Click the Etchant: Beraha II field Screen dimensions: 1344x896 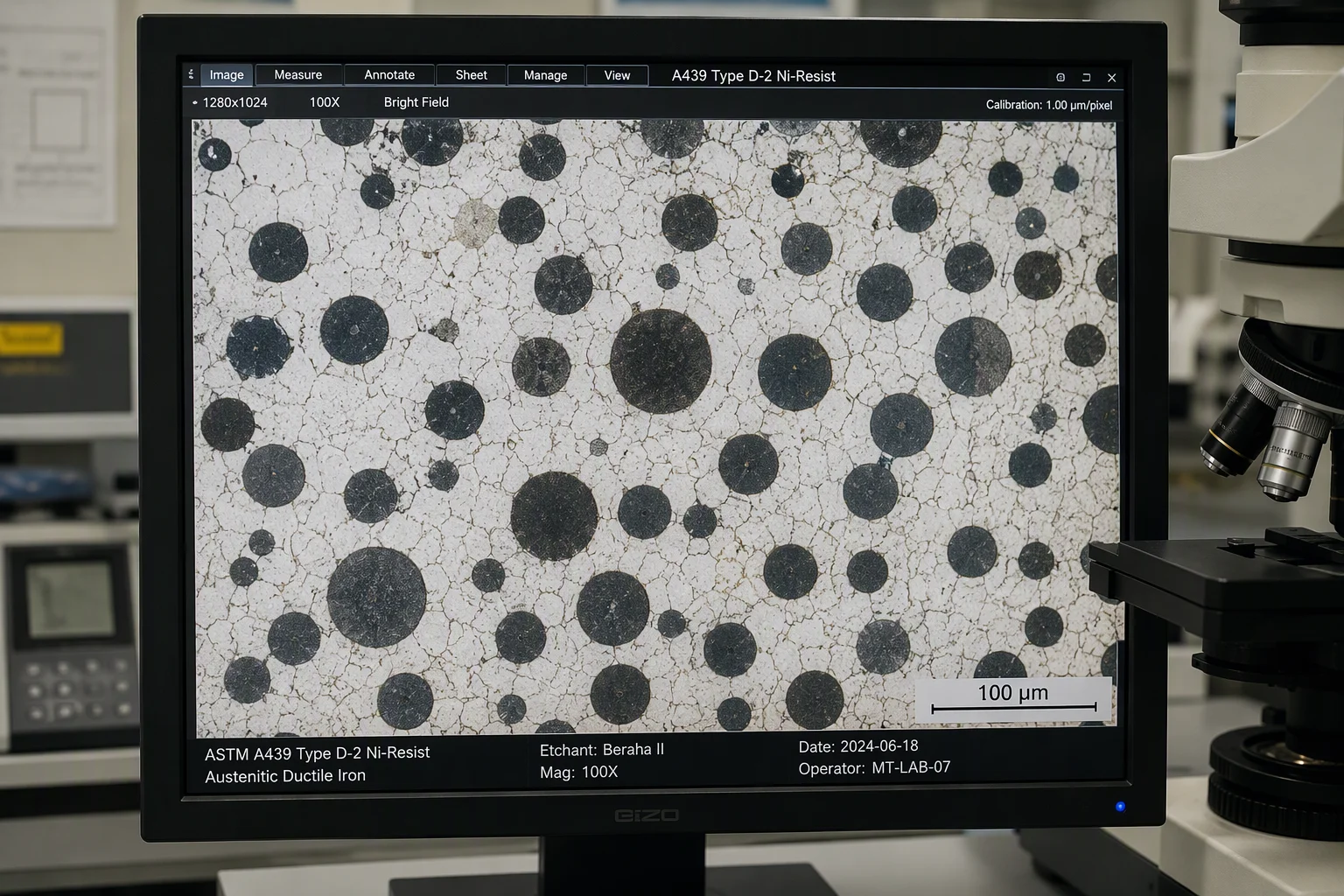tap(602, 750)
